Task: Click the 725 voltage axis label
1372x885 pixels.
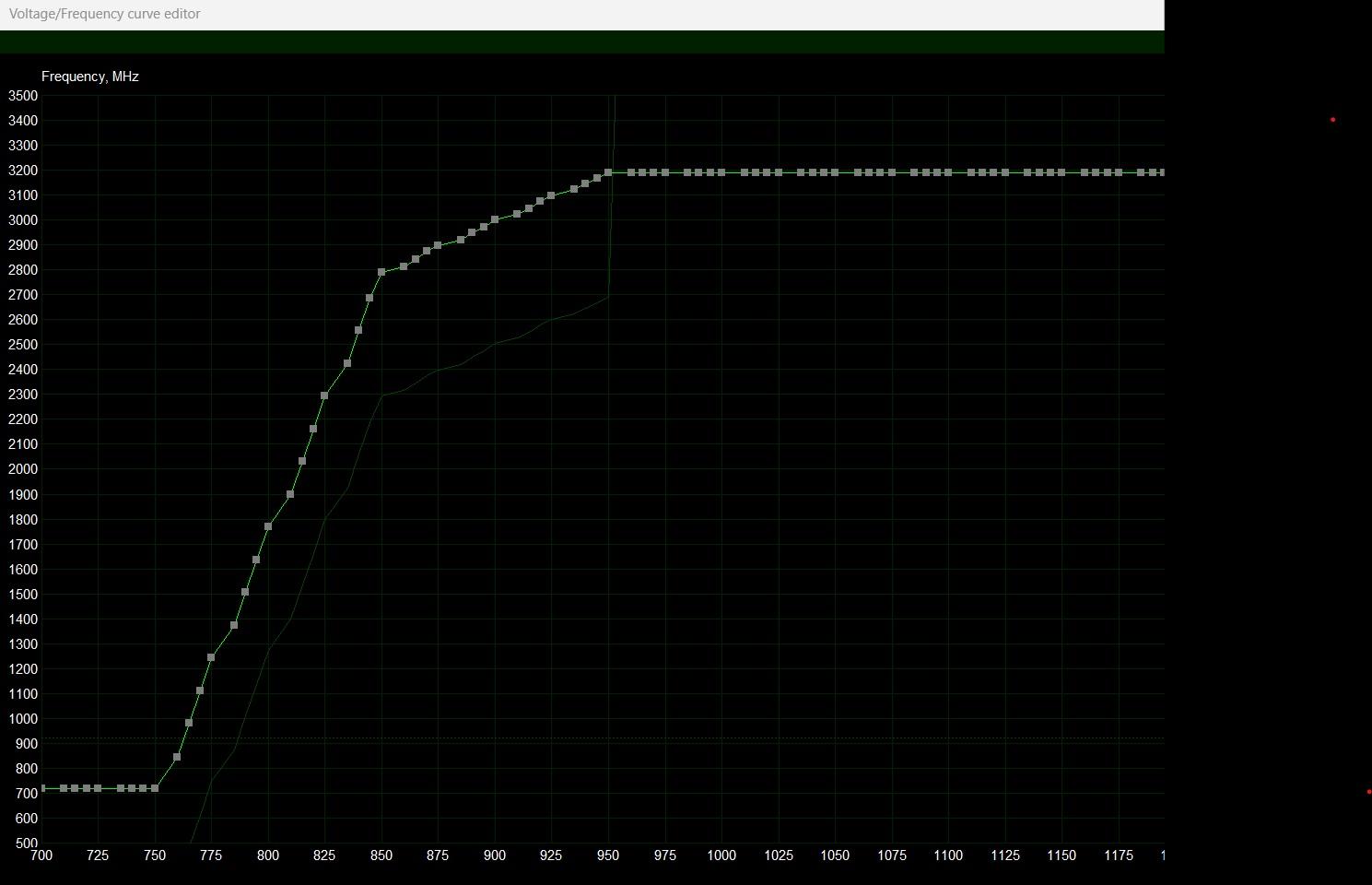Action: 98,855
